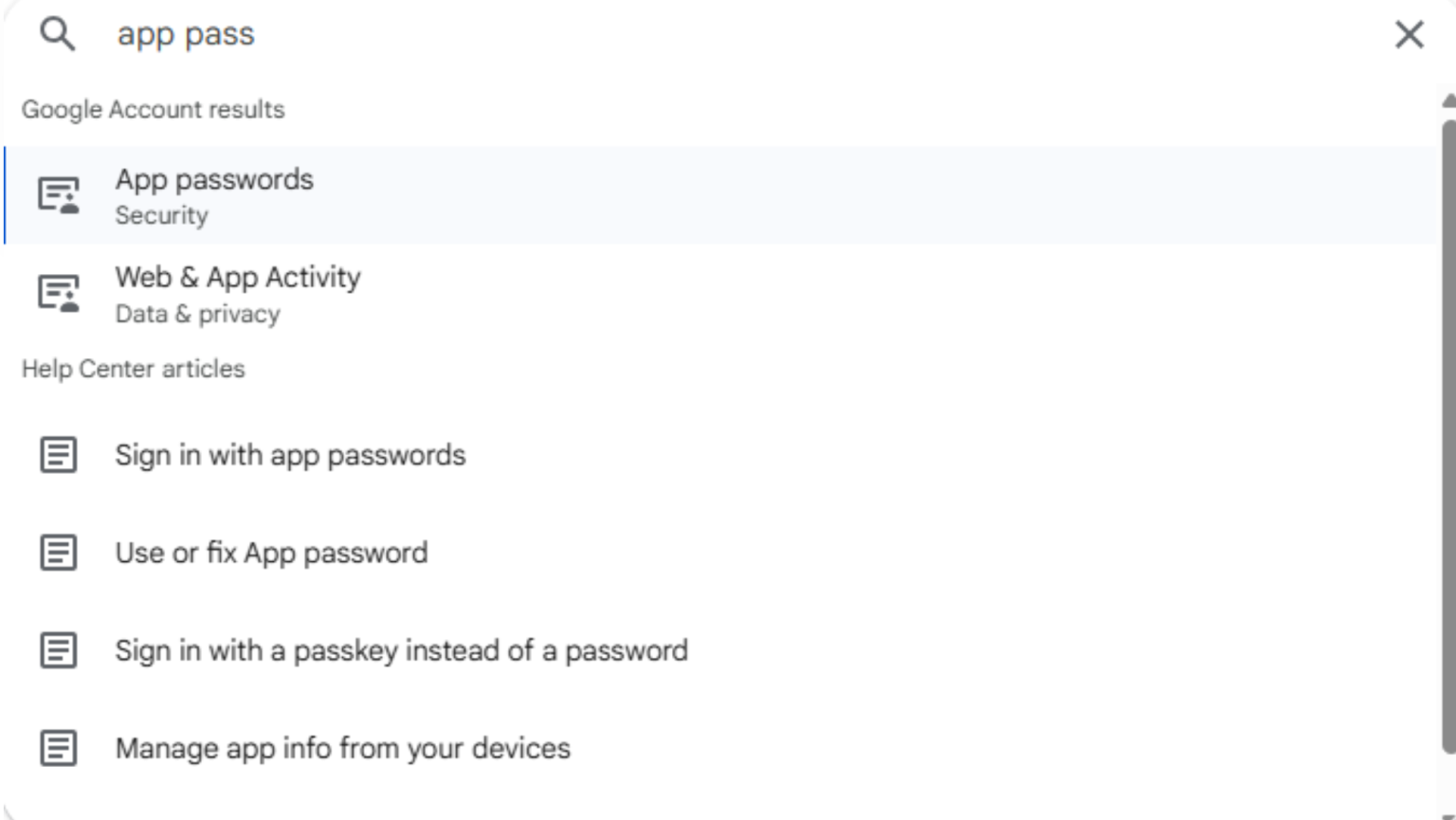Click into the 'app pass' search field
This screenshot has height=820, width=1456.
point(664,34)
